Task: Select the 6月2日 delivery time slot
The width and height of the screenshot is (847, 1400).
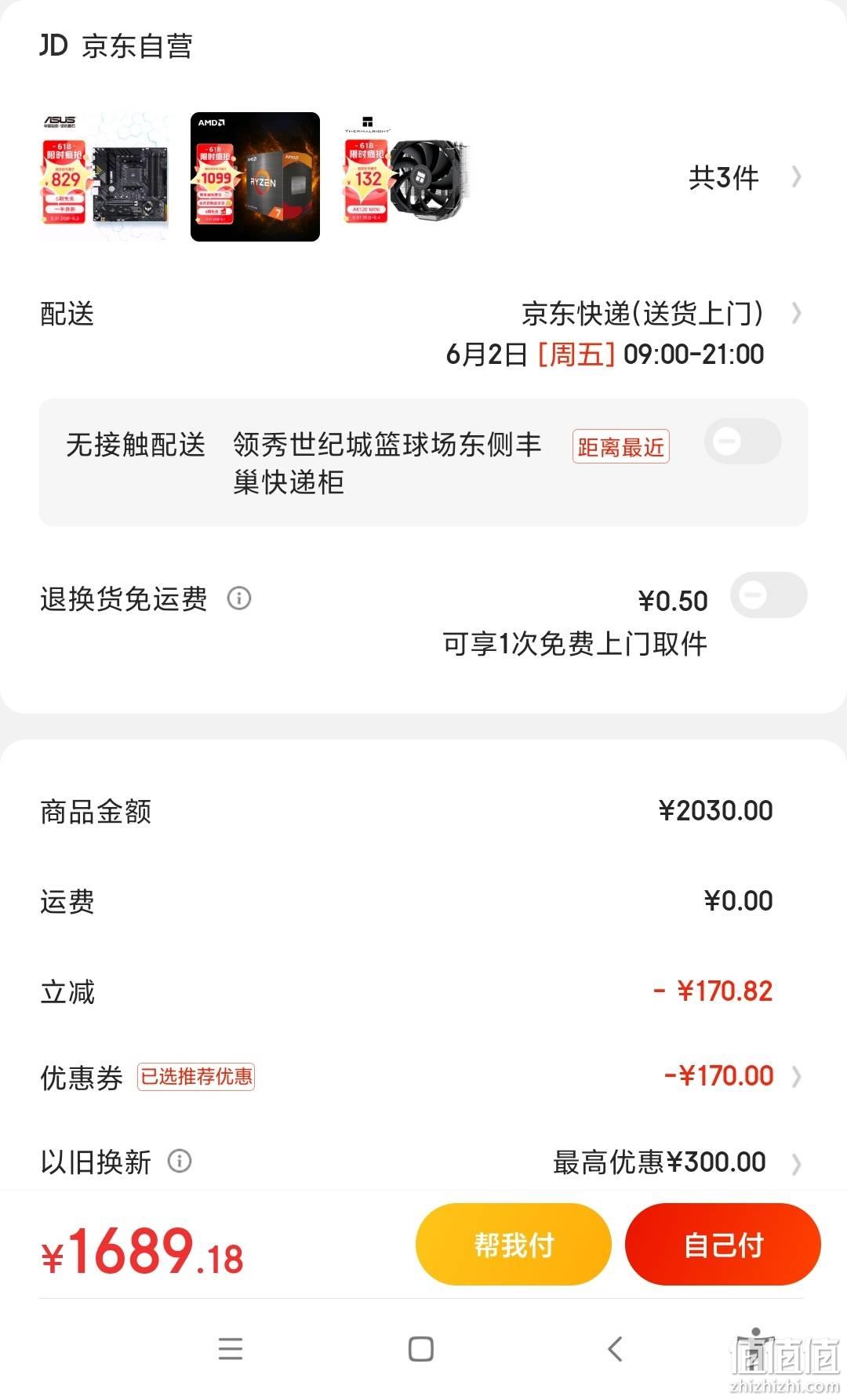Action: click(x=605, y=354)
